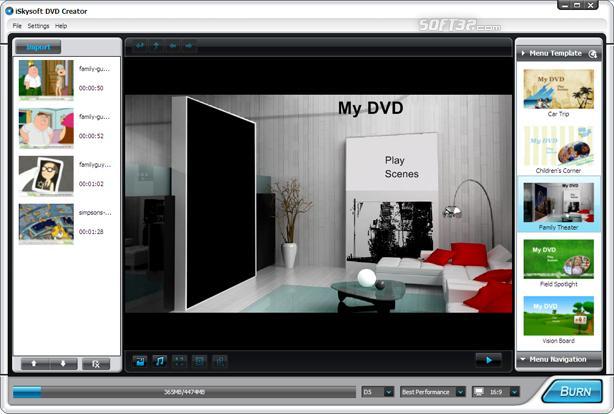The height and width of the screenshot is (414, 614).
Task: Go to next menu page arrow
Action: pyautogui.click(x=189, y=46)
